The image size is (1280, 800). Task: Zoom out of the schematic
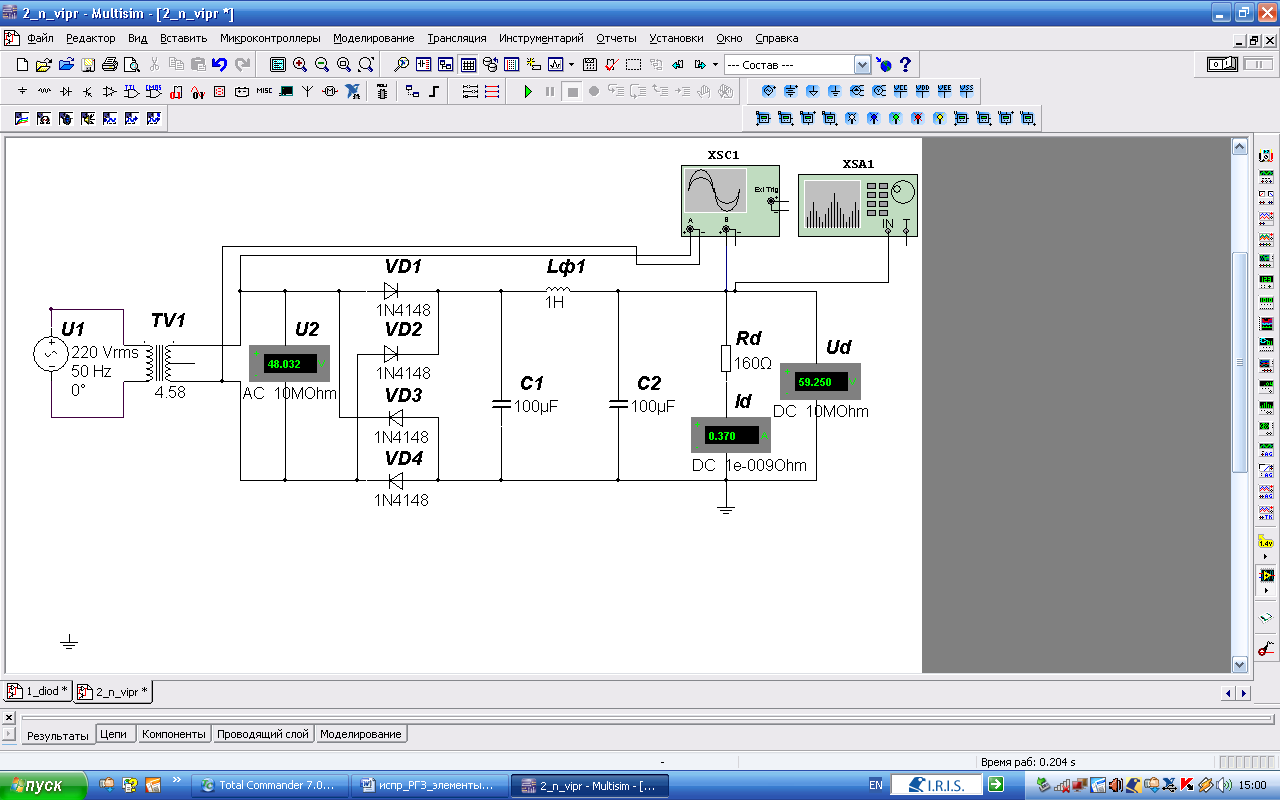coord(322,65)
